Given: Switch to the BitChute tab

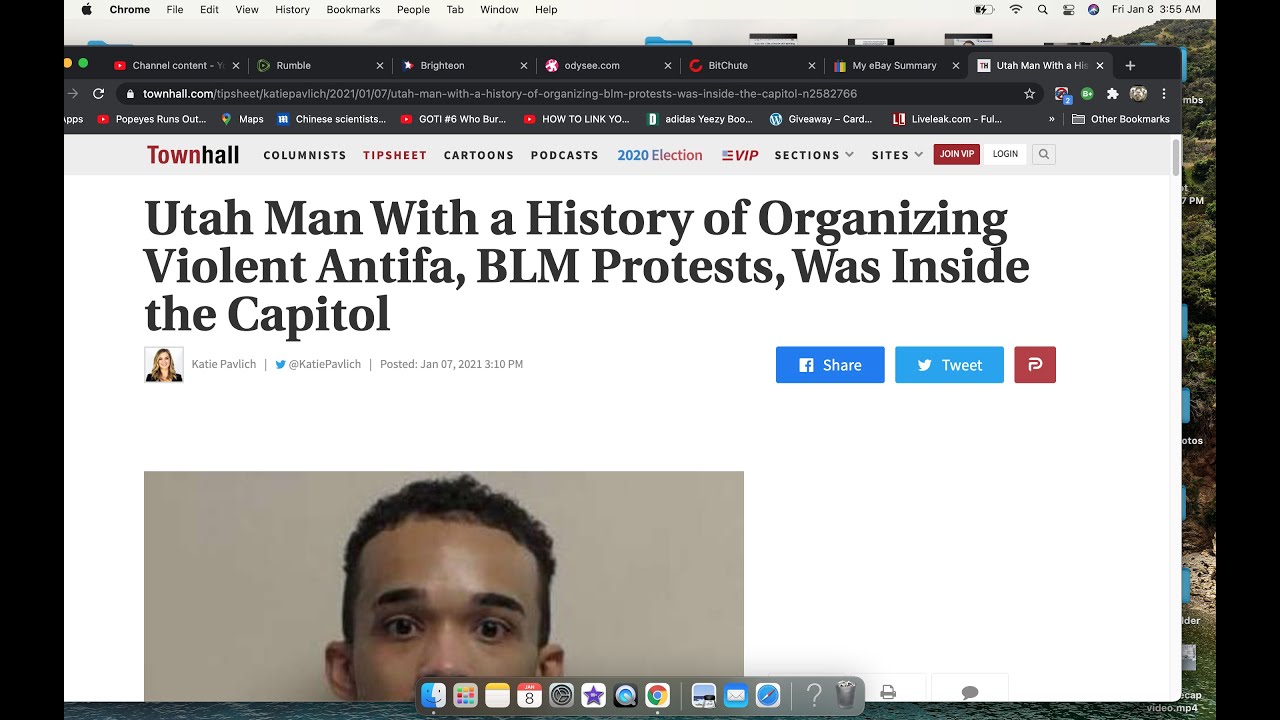Looking at the screenshot, I should [751, 65].
